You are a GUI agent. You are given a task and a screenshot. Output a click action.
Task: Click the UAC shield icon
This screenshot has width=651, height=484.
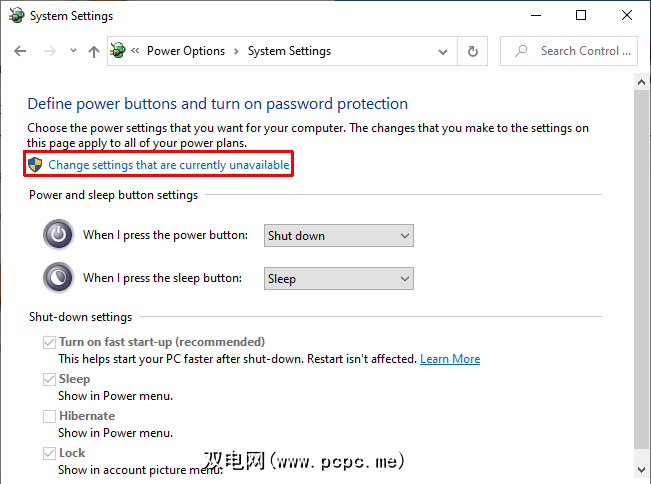[35, 164]
